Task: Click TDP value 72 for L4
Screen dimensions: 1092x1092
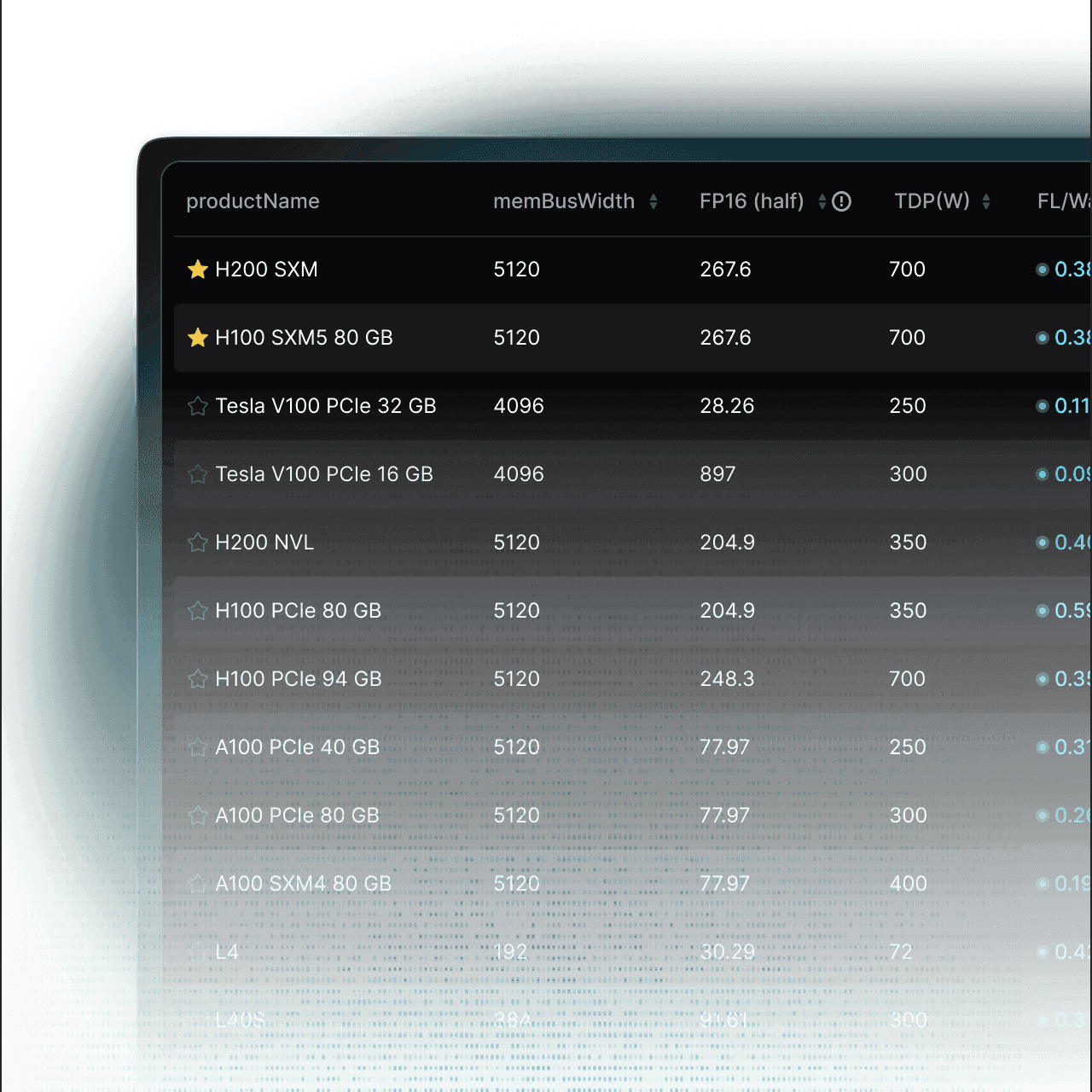Action: [x=901, y=952]
